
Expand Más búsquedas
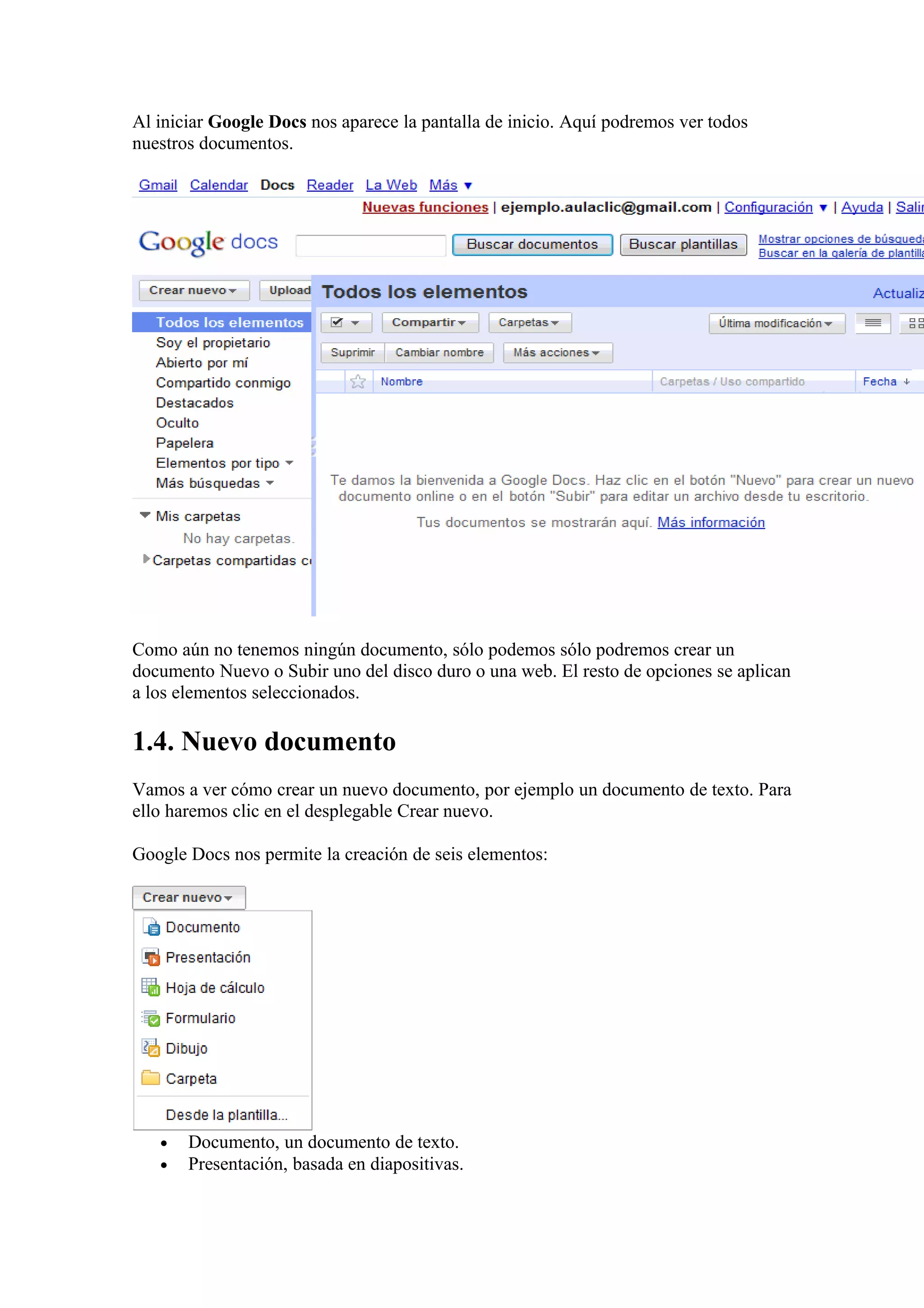(x=270, y=483)
